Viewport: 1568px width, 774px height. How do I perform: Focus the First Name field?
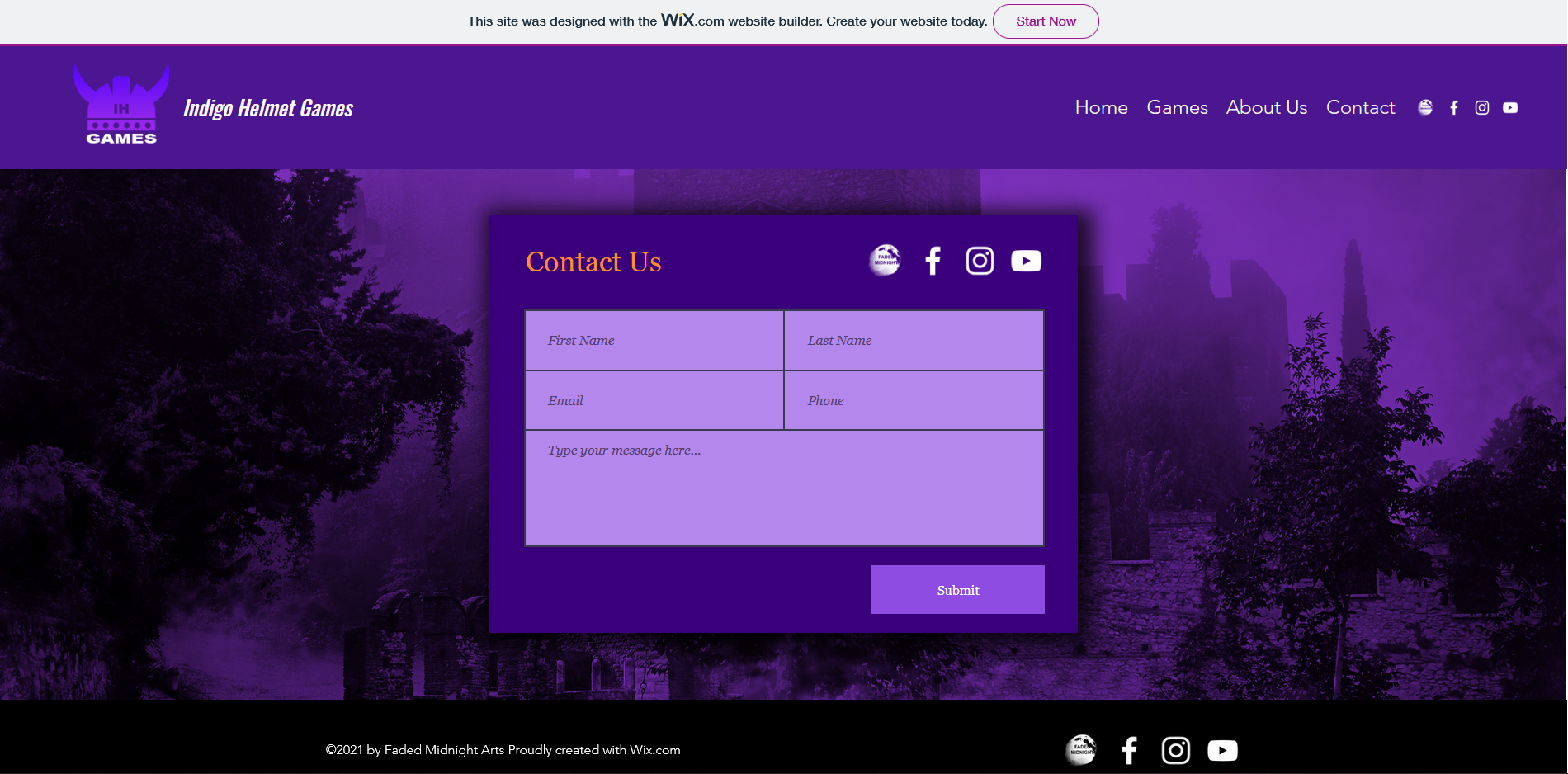654,341
